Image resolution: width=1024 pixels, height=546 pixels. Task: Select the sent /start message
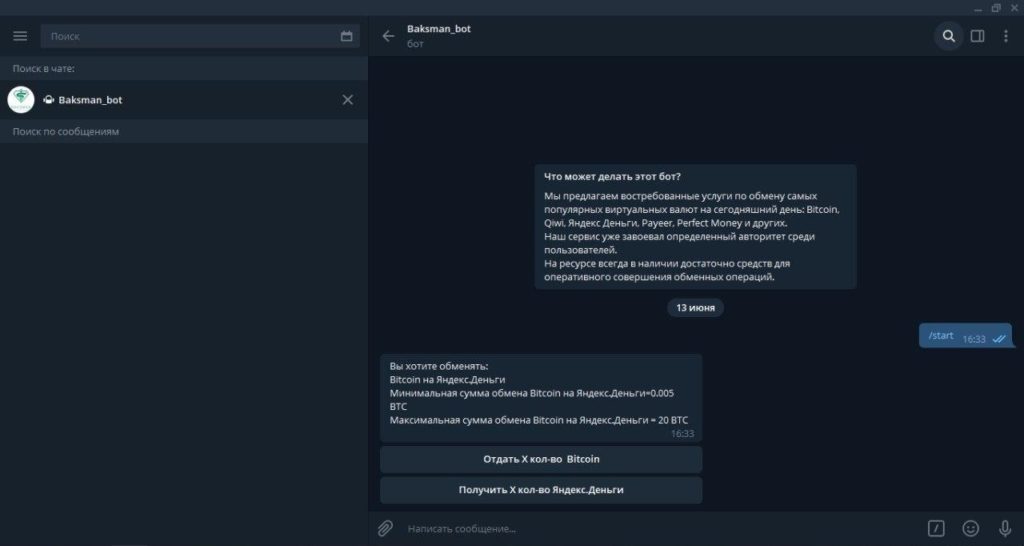click(x=965, y=336)
